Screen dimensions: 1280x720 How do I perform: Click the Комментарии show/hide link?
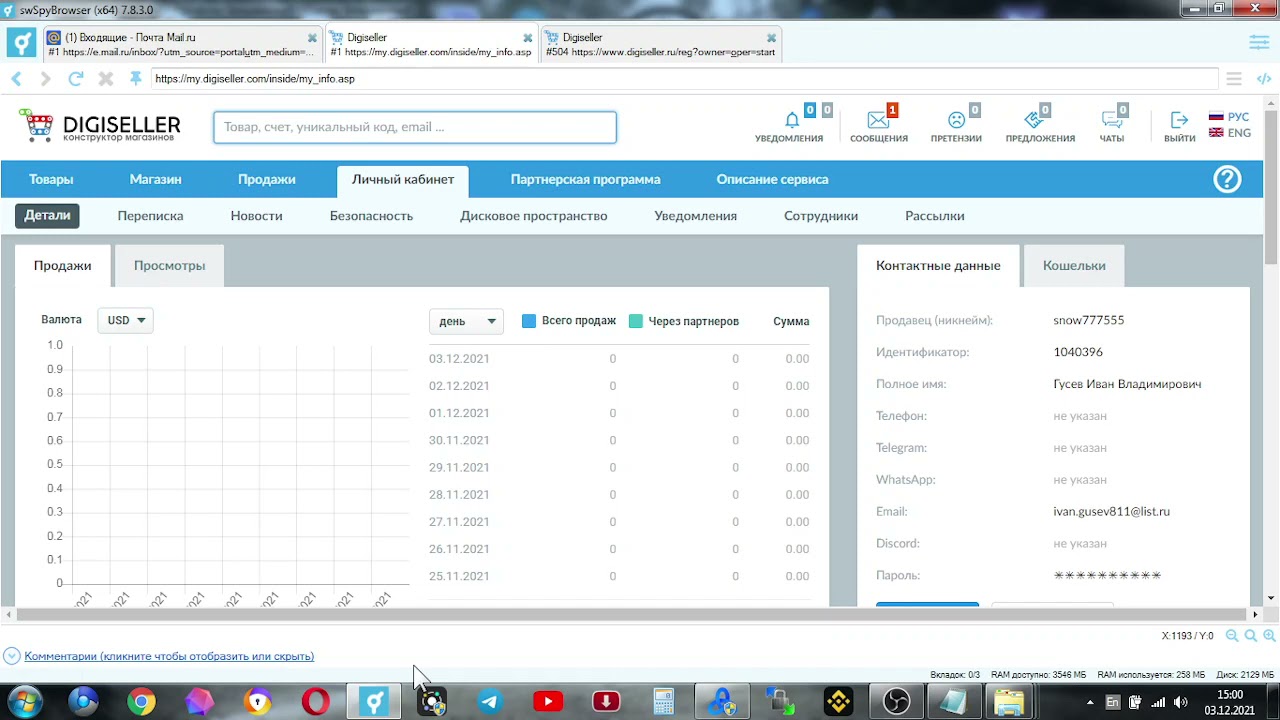pyautogui.click(x=169, y=656)
